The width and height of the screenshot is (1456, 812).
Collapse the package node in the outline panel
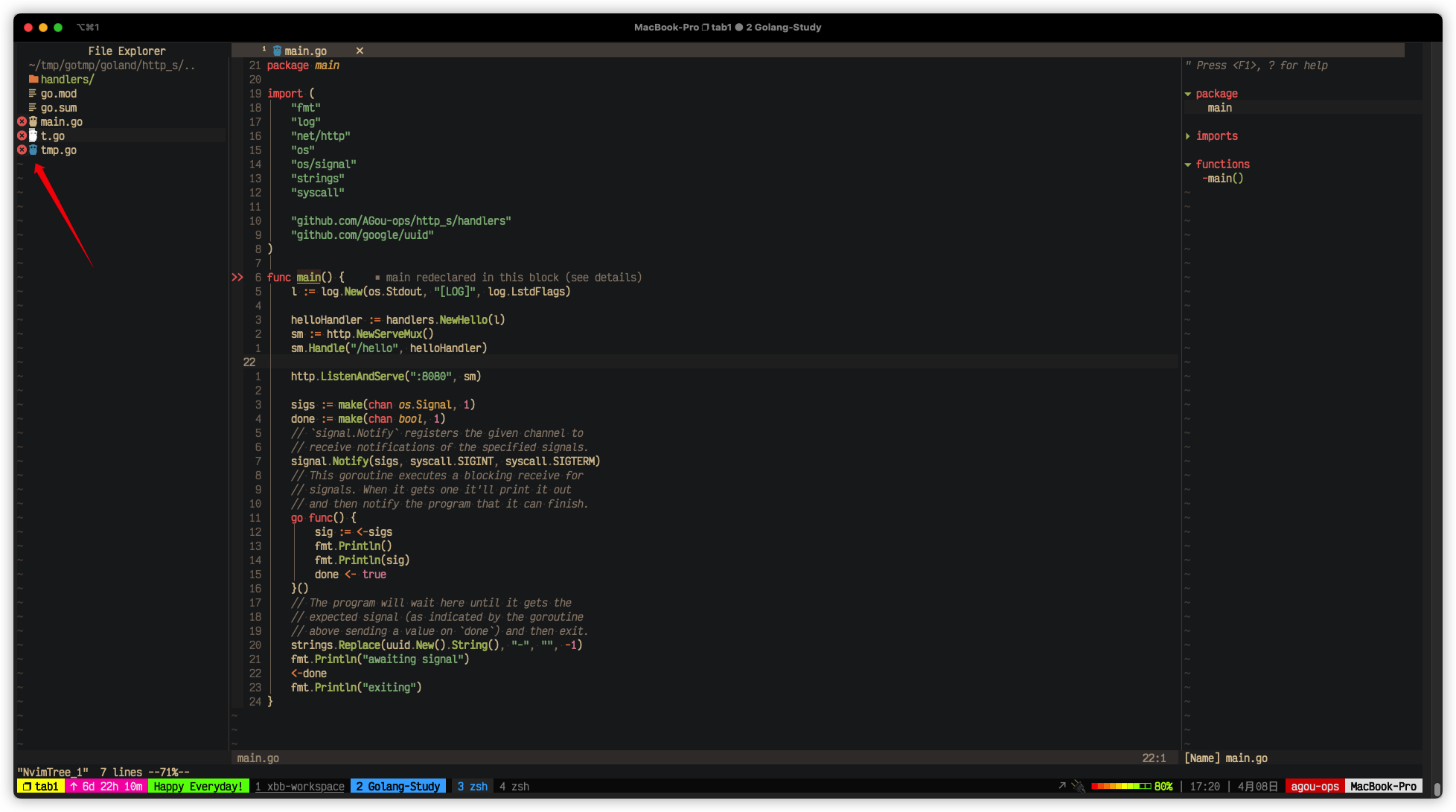pyautogui.click(x=1188, y=93)
